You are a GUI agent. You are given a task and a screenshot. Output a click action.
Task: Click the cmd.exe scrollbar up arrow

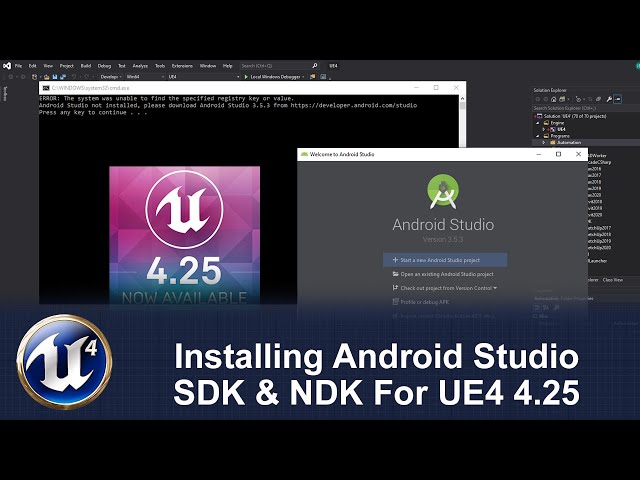pos(462,98)
